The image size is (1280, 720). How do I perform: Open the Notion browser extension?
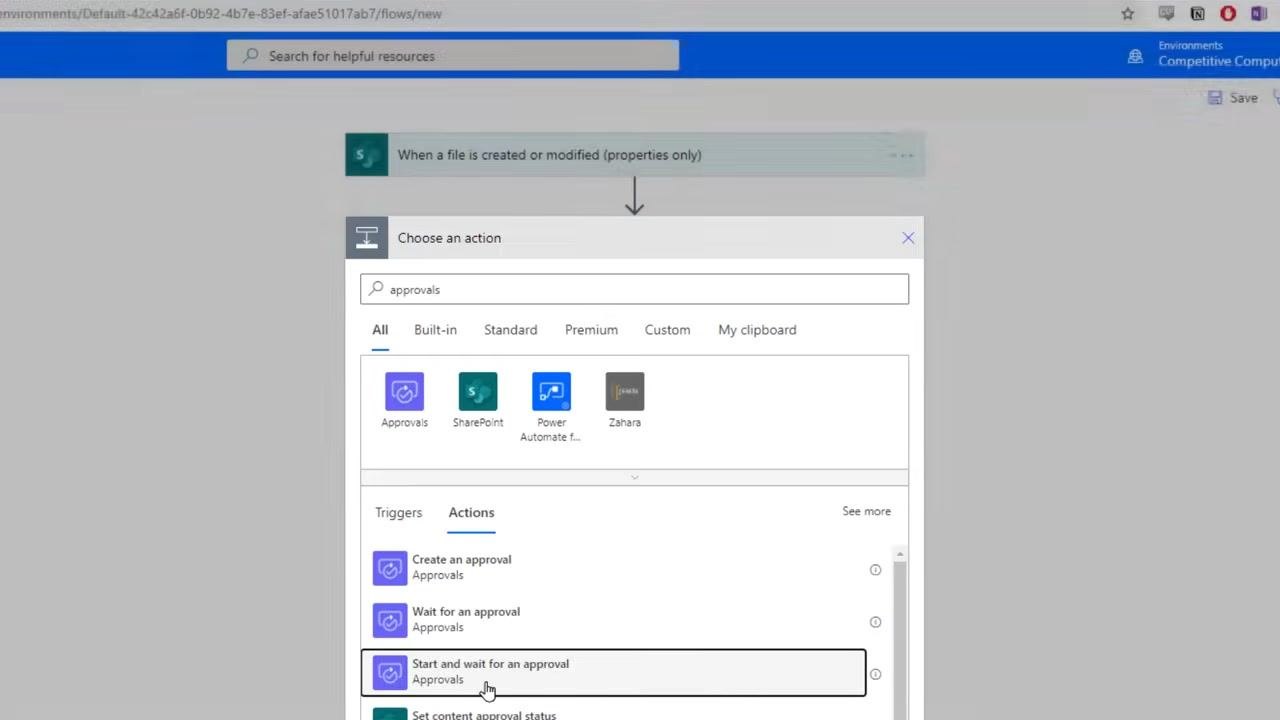(1197, 14)
